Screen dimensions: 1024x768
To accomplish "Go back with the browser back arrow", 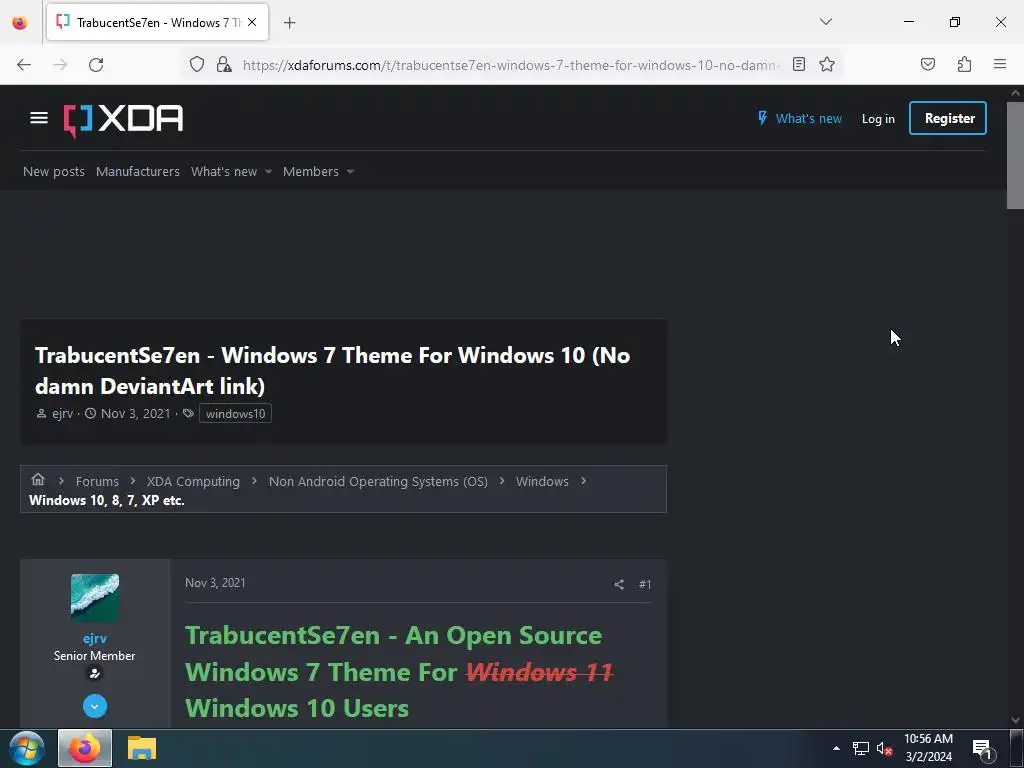I will tap(24, 65).
